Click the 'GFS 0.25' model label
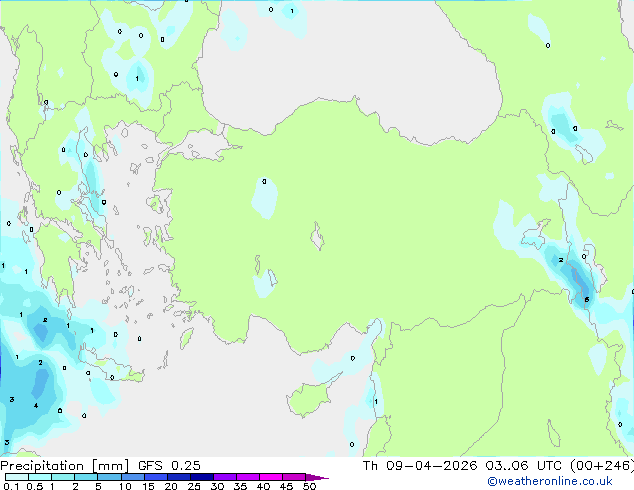Viewport: 634px width, 490px height. [169, 466]
